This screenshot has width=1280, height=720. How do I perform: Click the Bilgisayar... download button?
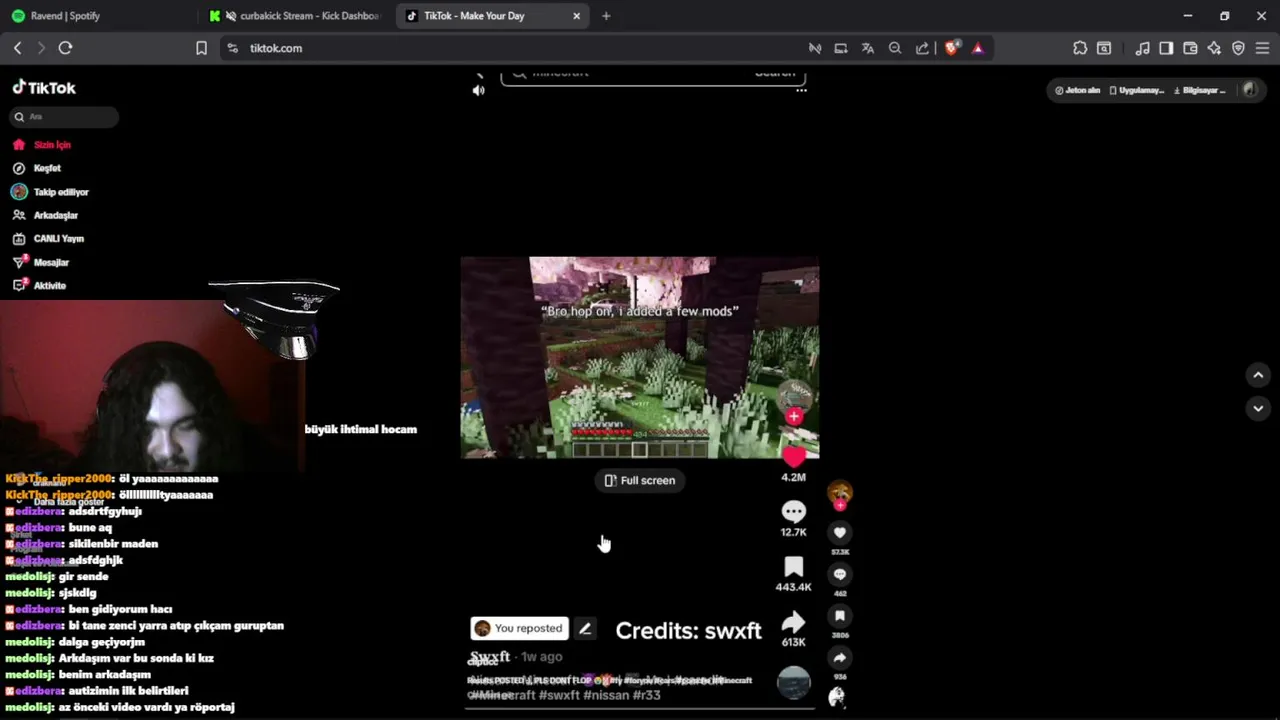click(1199, 90)
